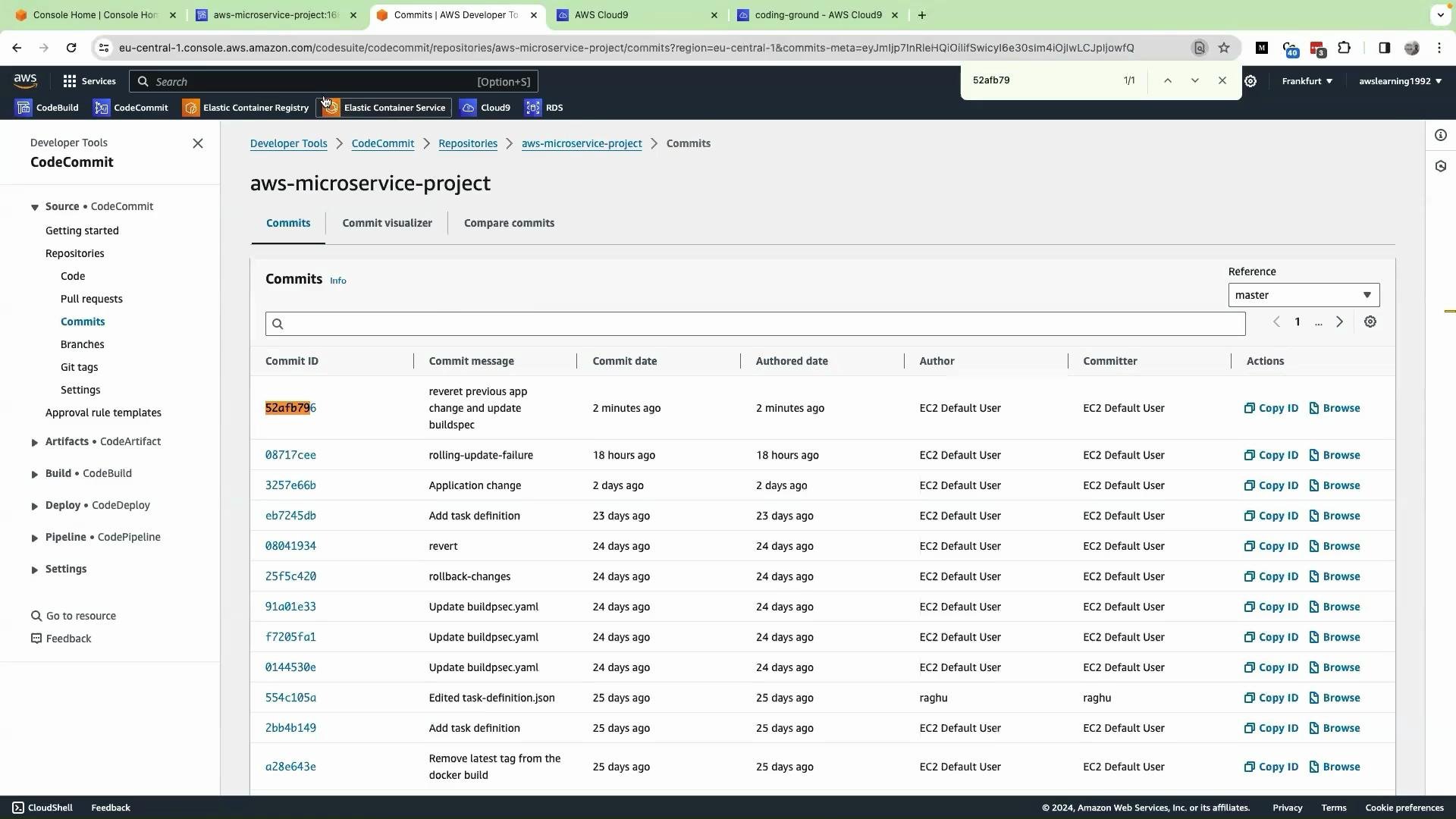This screenshot has height=819, width=1456.
Task: Switch to Commit visualizer tab
Action: [387, 223]
